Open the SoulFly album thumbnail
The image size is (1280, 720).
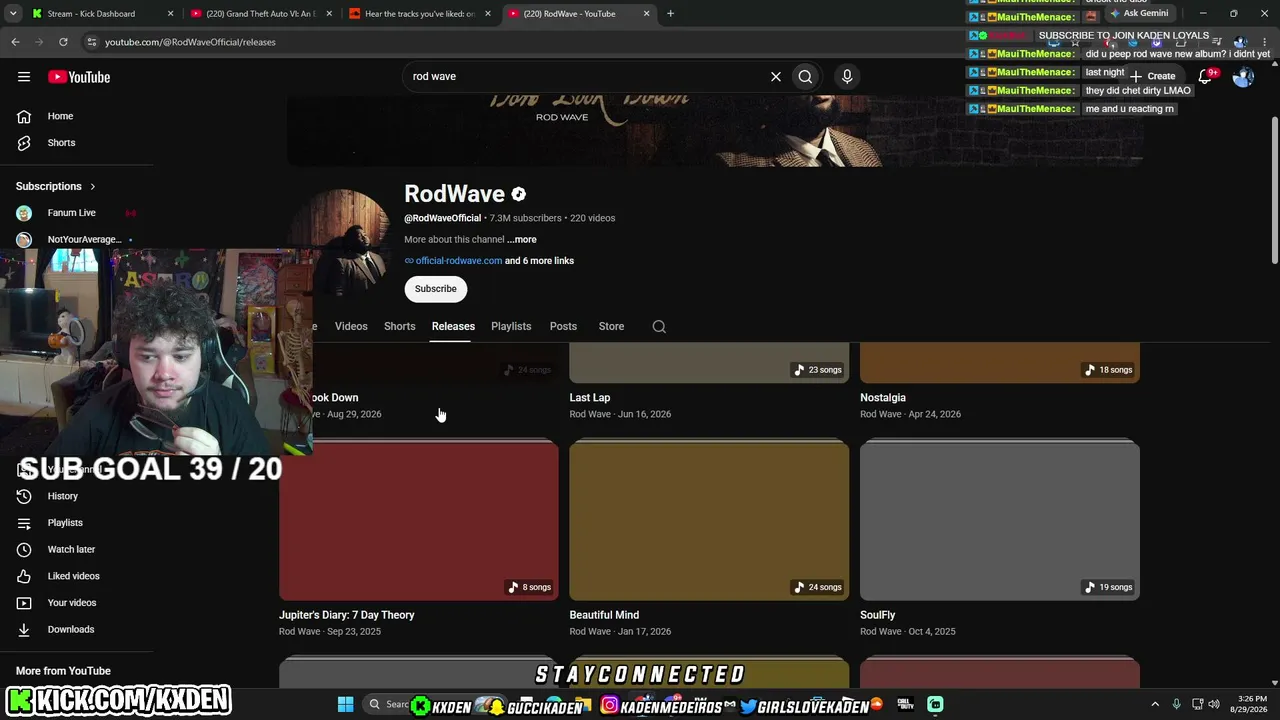pyautogui.click(x=1000, y=520)
